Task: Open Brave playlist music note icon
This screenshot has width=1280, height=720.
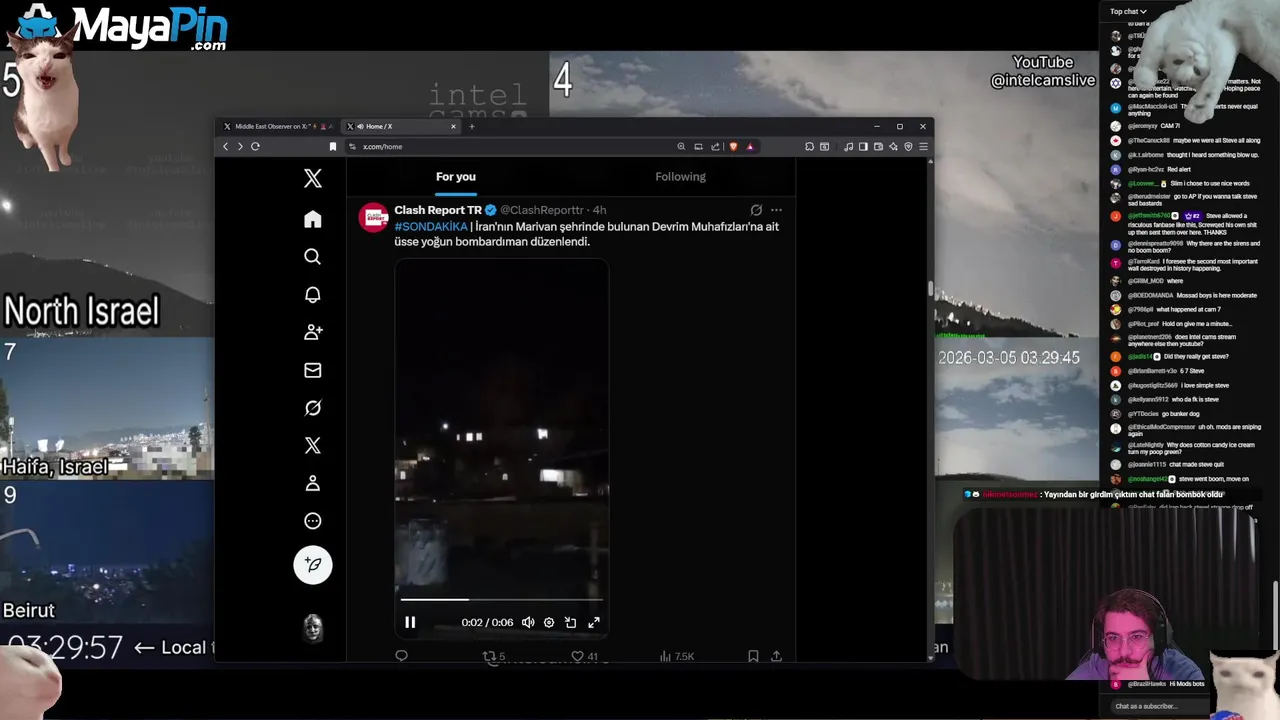Action: click(849, 146)
